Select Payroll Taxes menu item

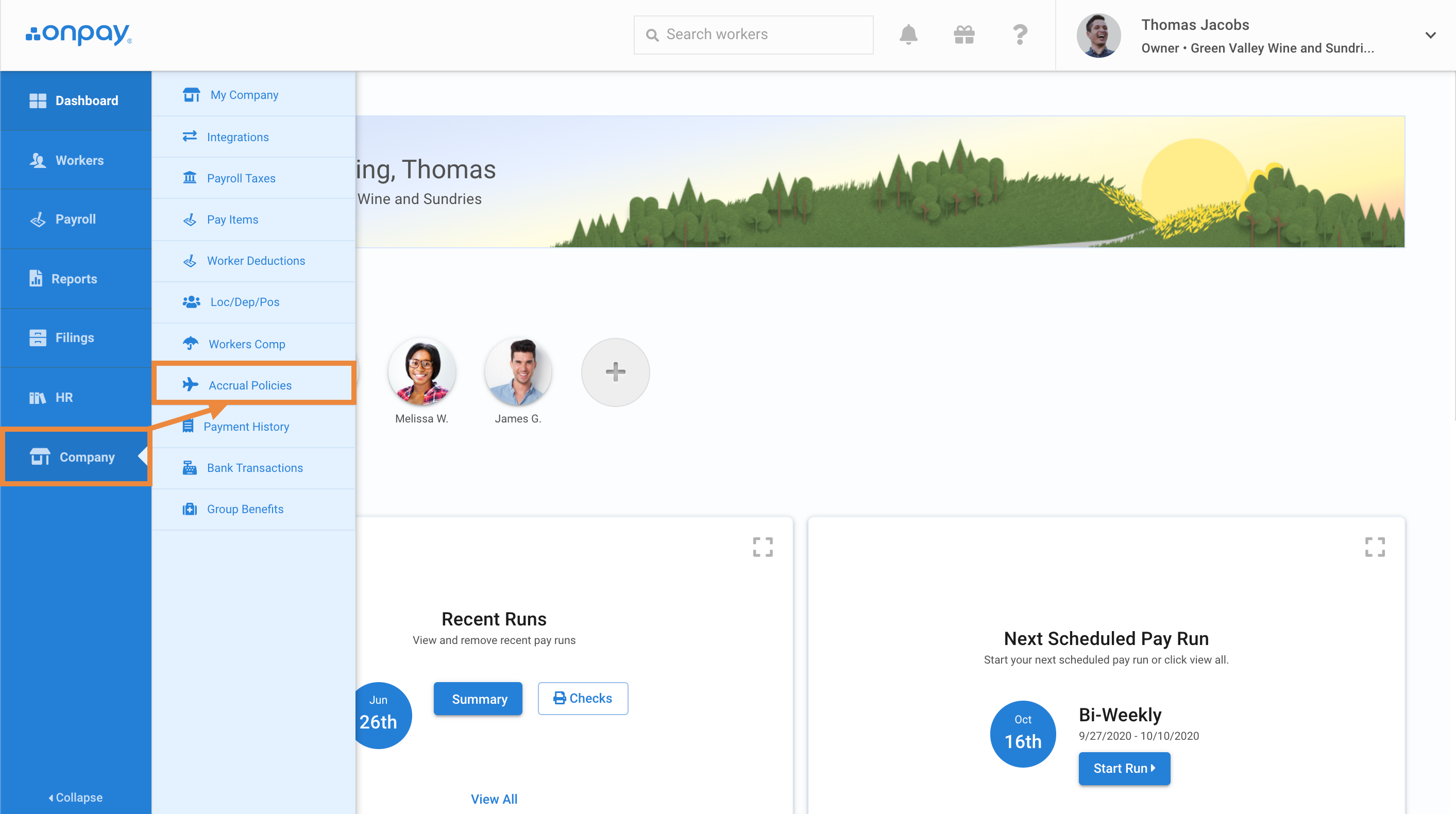click(x=241, y=178)
